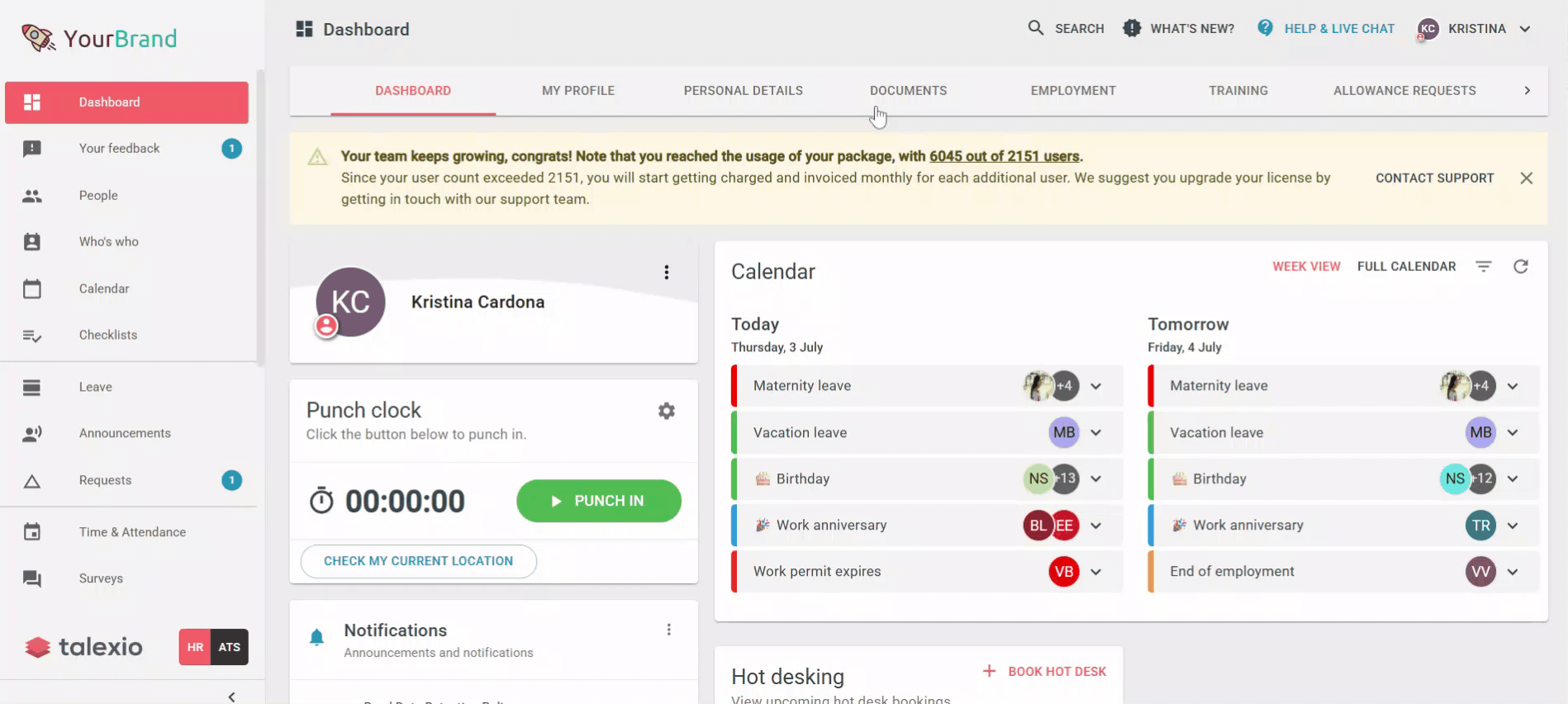The height and width of the screenshot is (704, 1568).
Task: Open the 6045 out of 2151 users link
Action: tap(1005, 156)
